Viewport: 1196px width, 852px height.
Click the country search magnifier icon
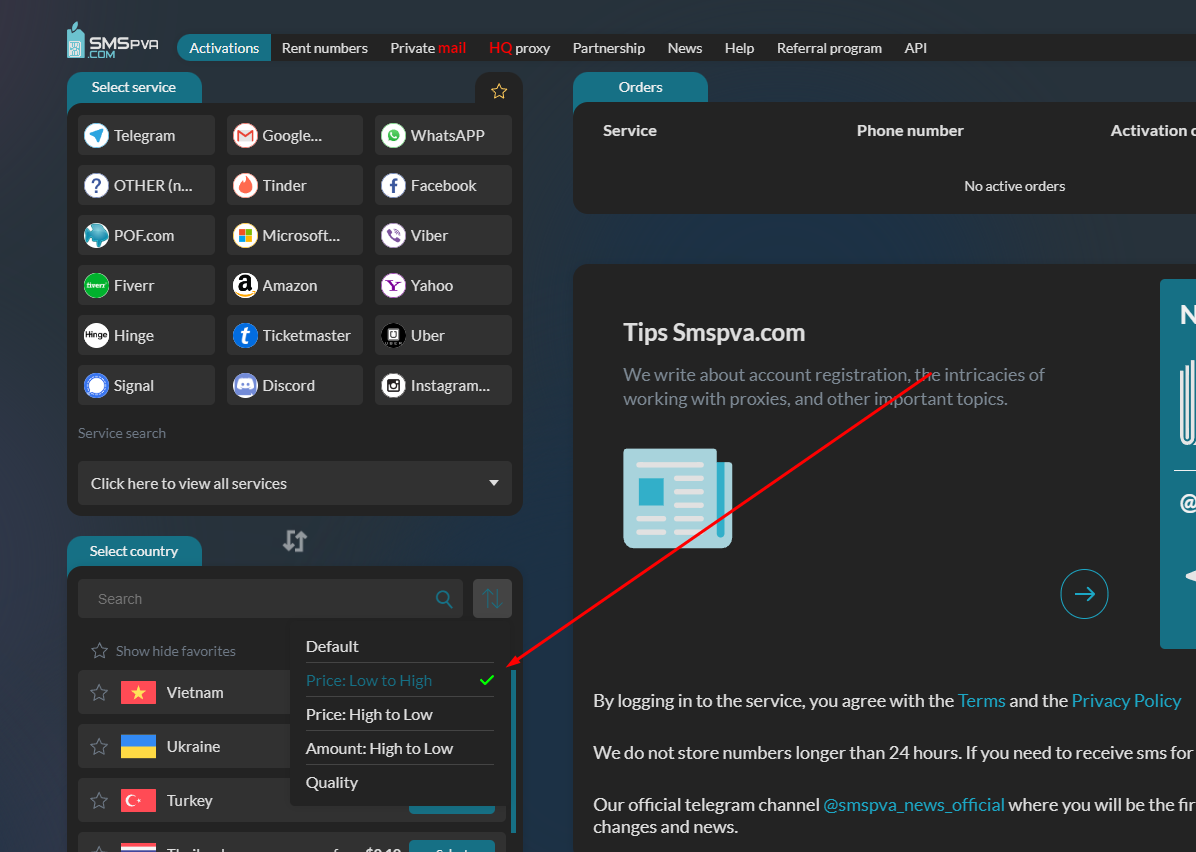pos(444,599)
